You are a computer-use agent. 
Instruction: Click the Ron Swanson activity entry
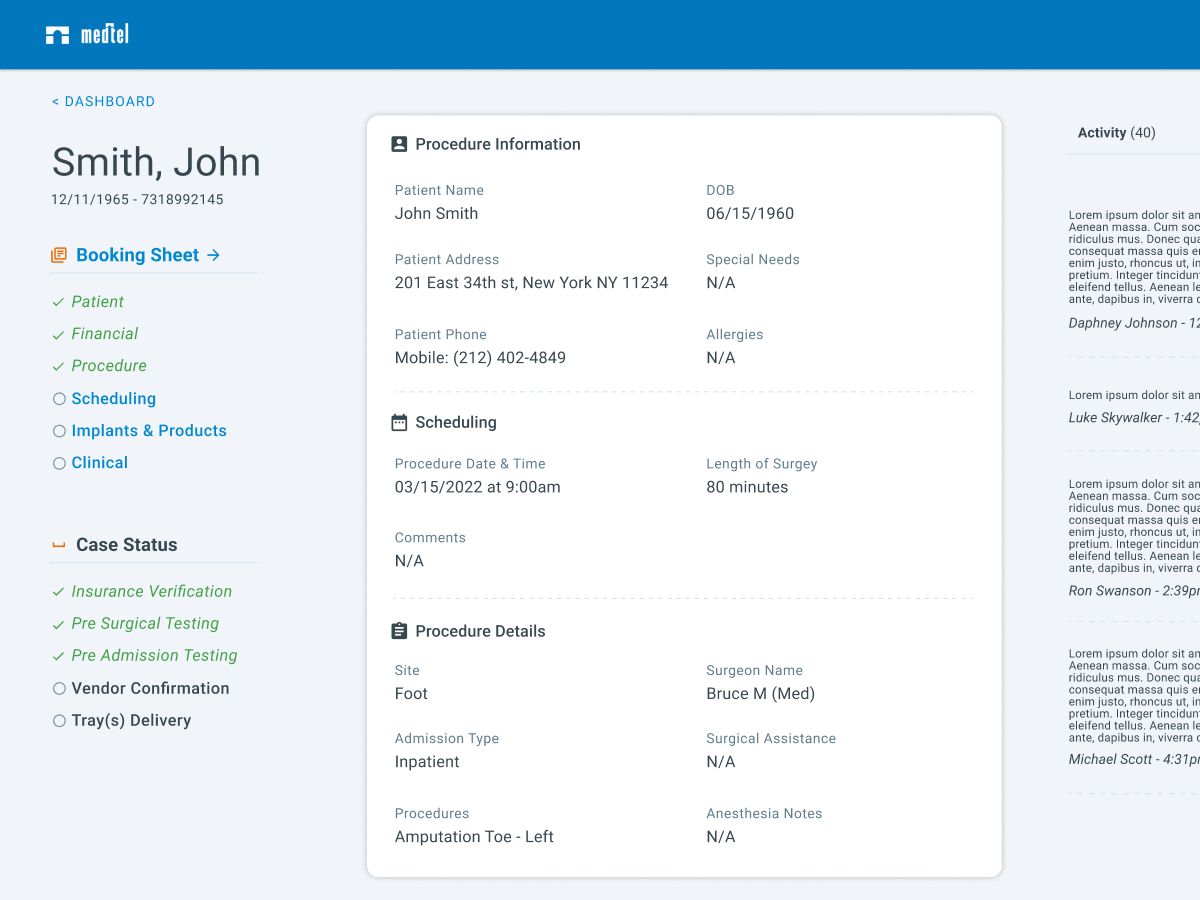[x=1134, y=538]
